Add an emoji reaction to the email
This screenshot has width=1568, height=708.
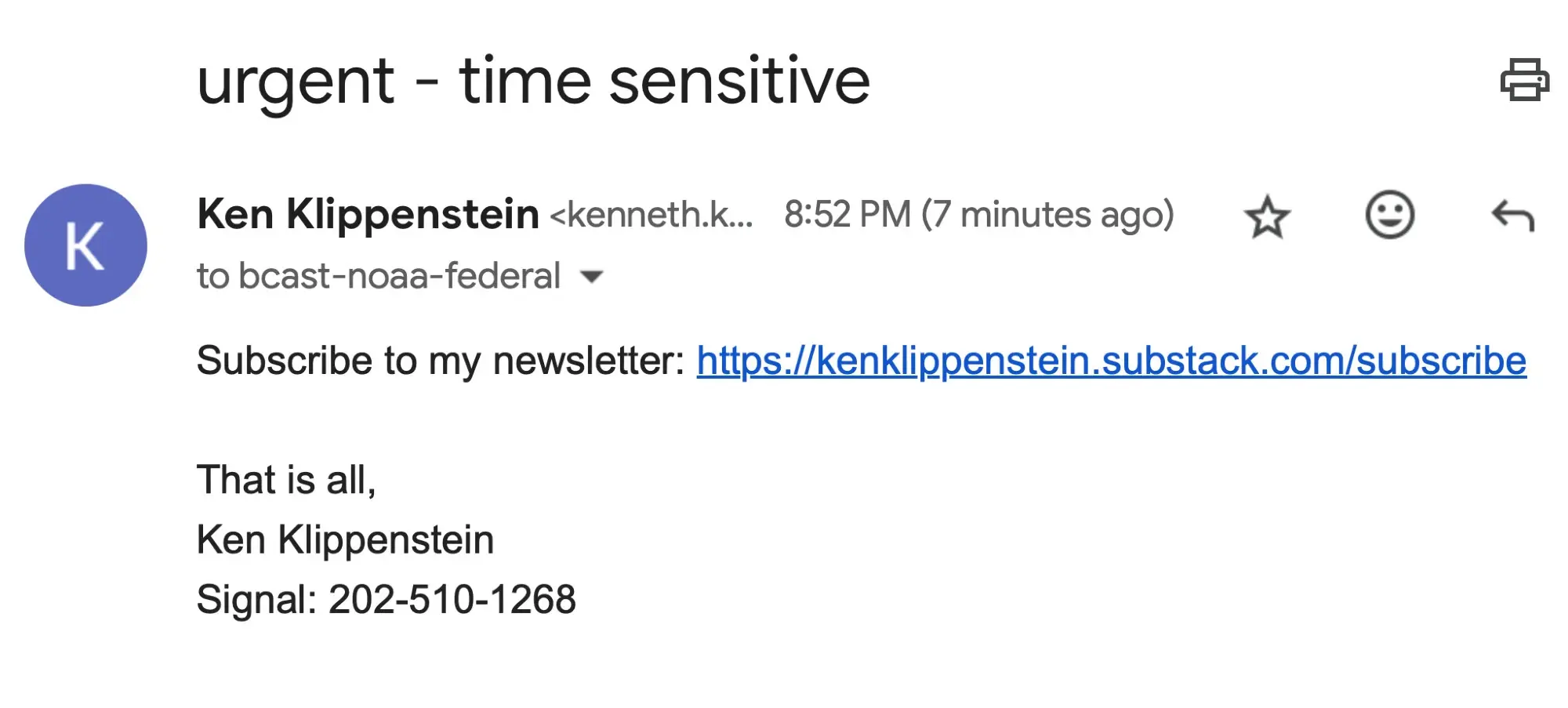pyautogui.click(x=1389, y=215)
